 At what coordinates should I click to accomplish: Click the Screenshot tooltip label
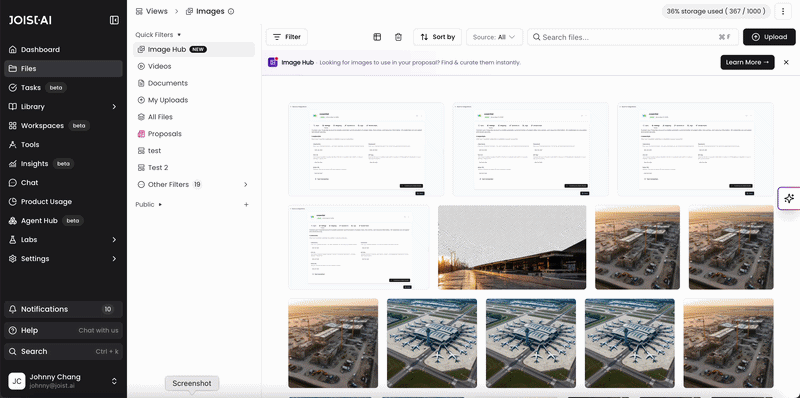tap(192, 384)
